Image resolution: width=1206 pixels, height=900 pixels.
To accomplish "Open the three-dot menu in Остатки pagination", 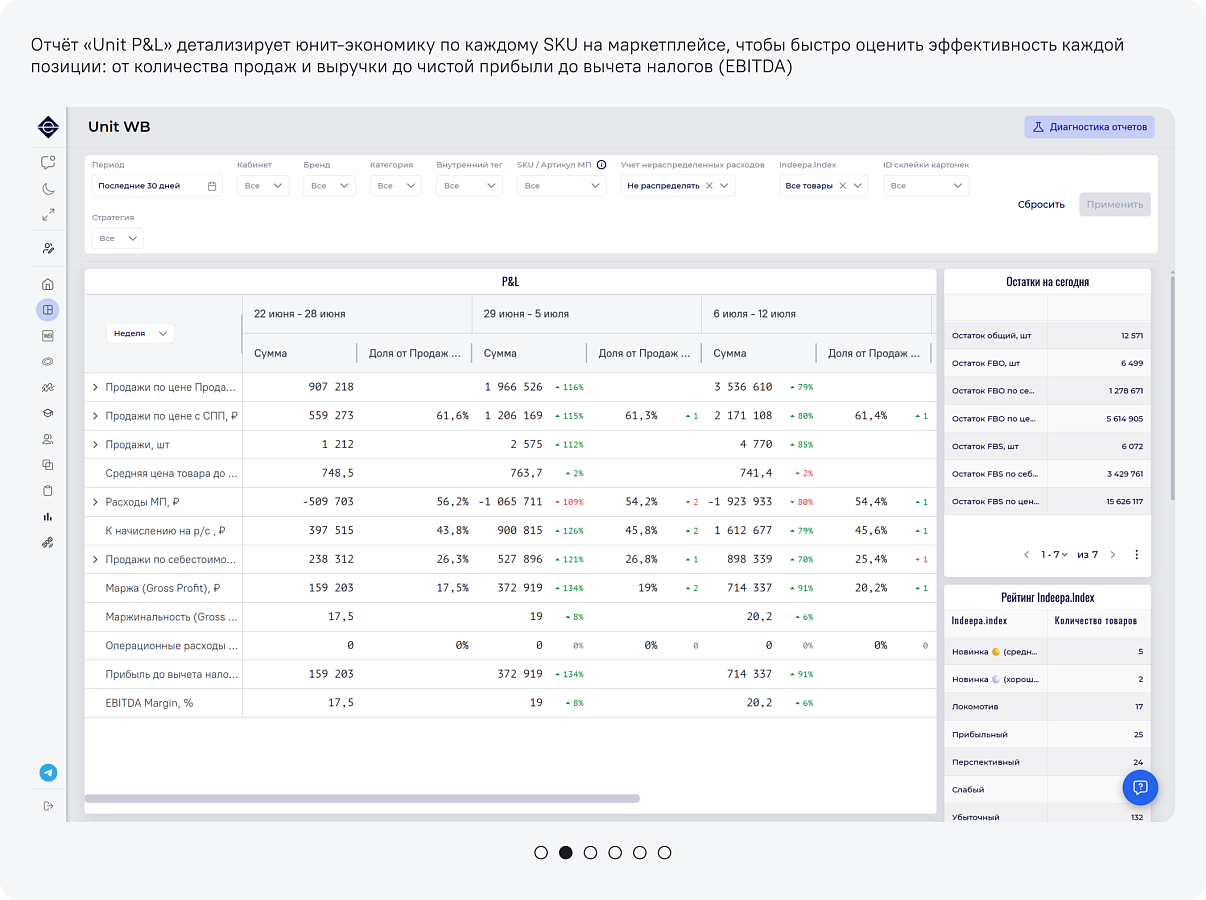I will [1136, 555].
